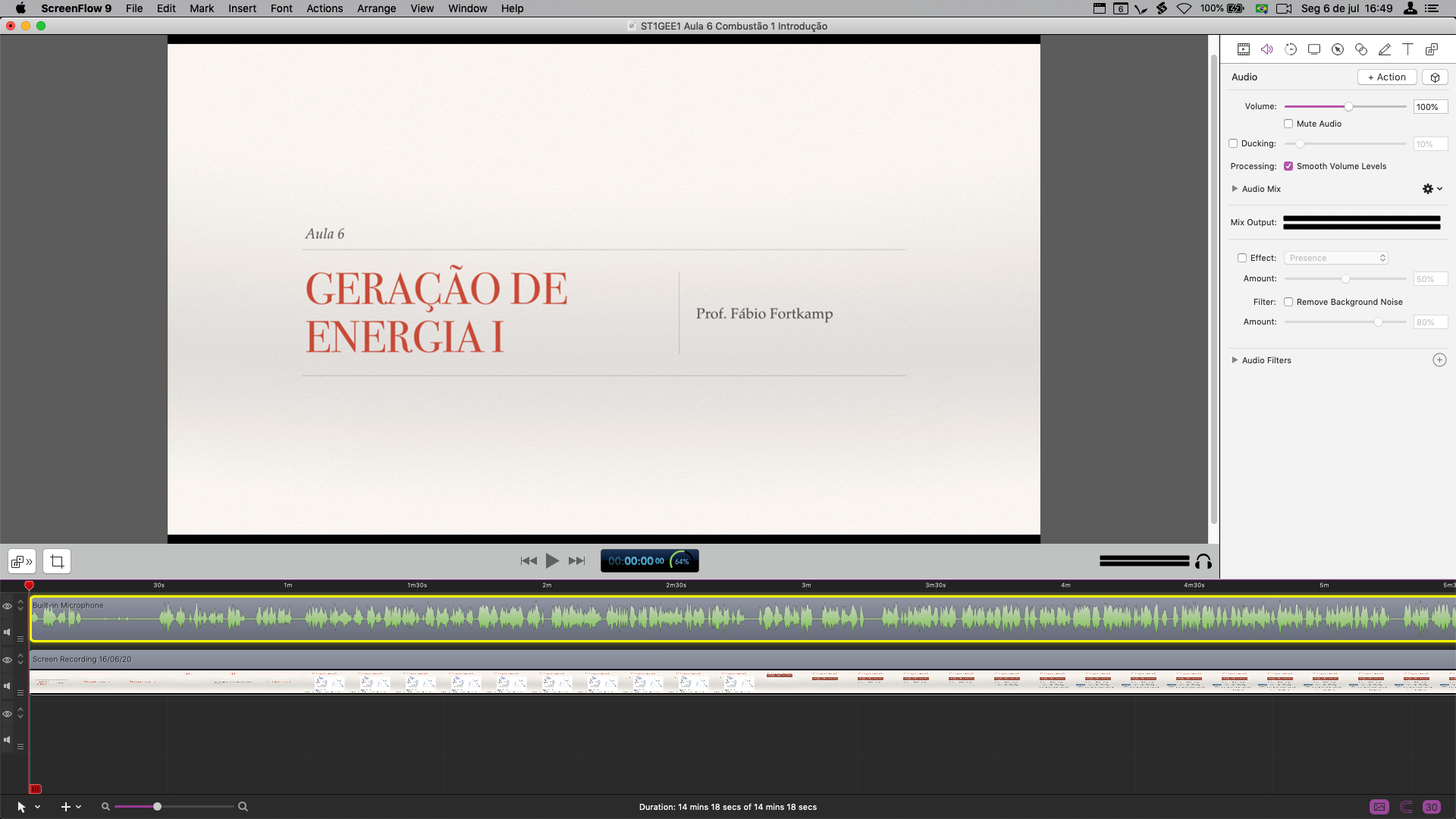
Task: Open the Text properties icon
Action: pyautogui.click(x=1407, y=49)
